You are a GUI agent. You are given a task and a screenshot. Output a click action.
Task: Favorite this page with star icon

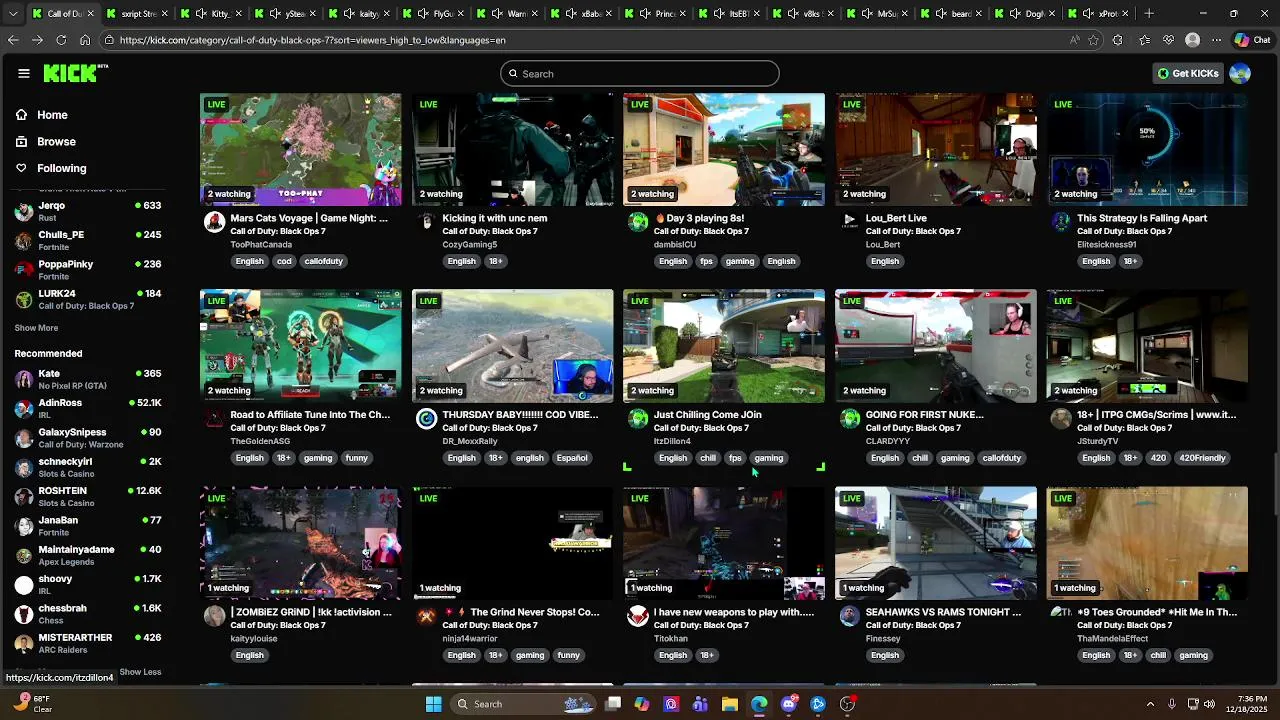pyautogui.click(x=1094, y=40)
